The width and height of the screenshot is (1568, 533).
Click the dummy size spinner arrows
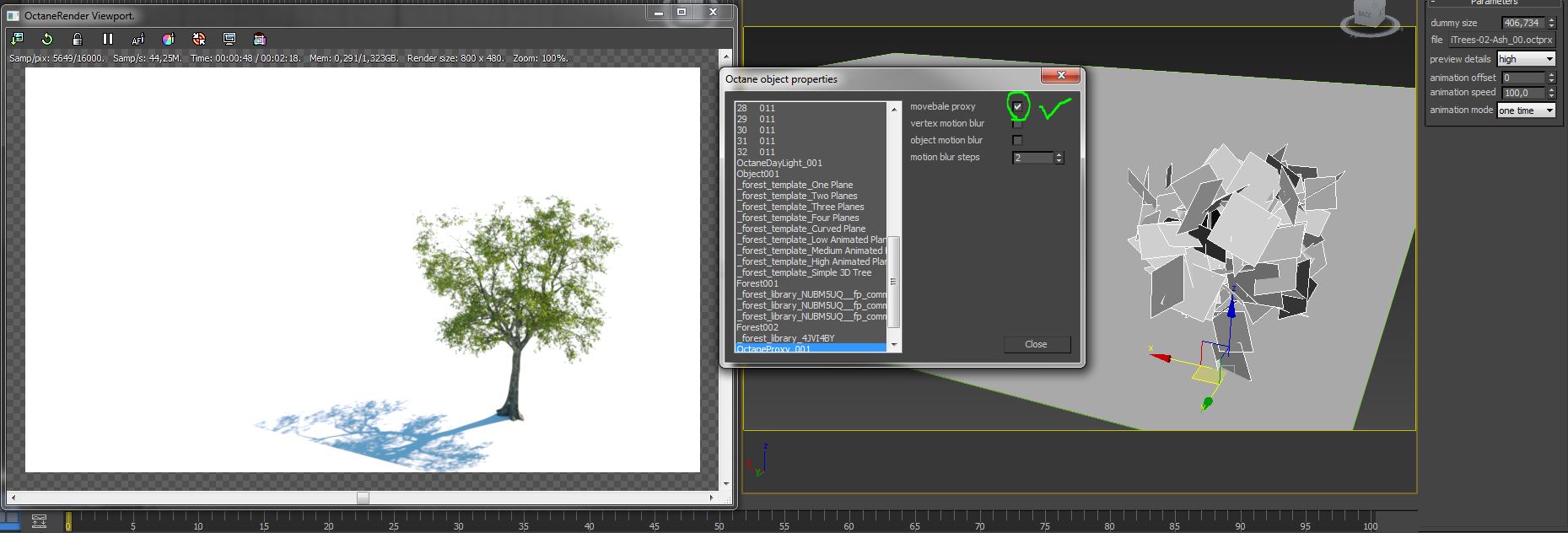pyautogui.click(x=1551, y=23)
